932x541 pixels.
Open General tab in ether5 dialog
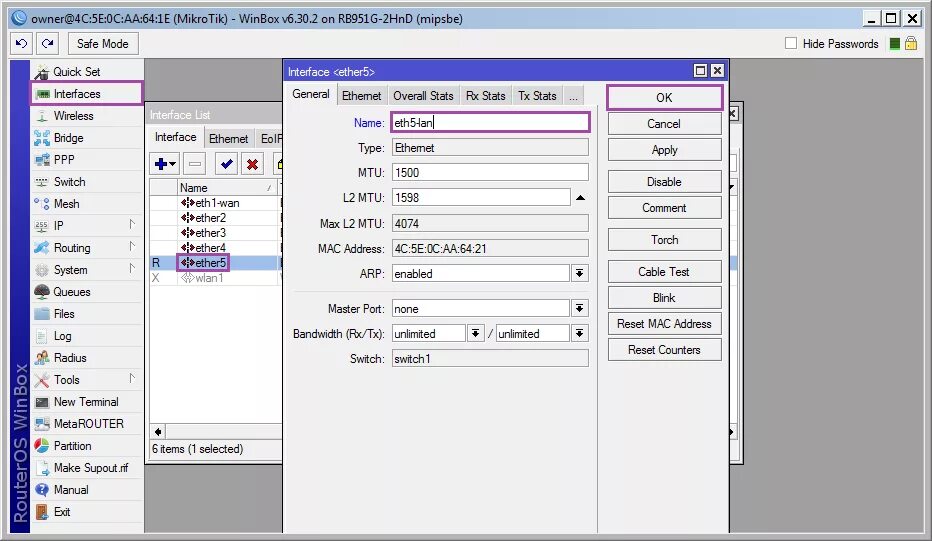click(311, 94)
